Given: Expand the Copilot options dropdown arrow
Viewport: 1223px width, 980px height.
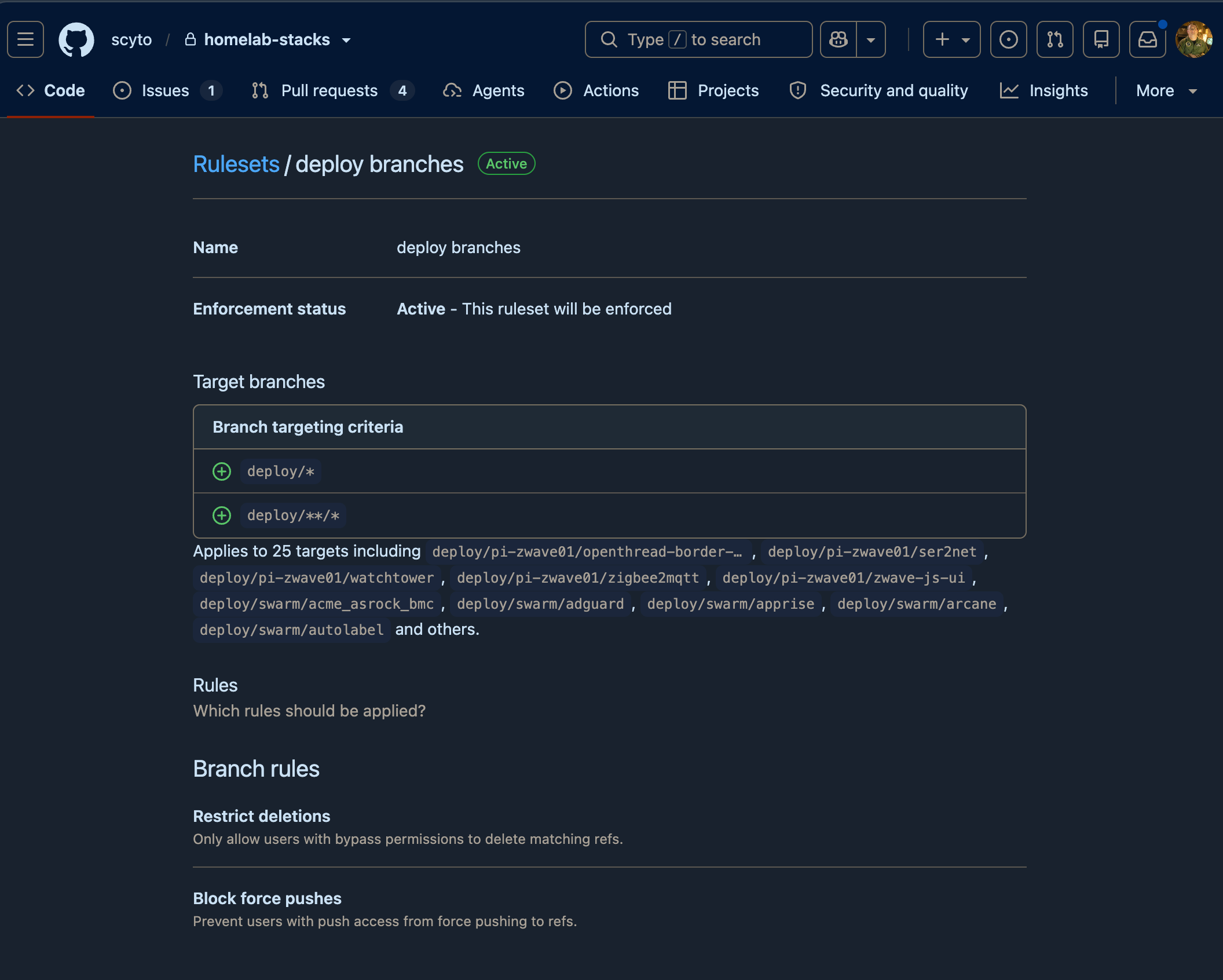Looking at the screenshot, I should [x=871, y=39].
